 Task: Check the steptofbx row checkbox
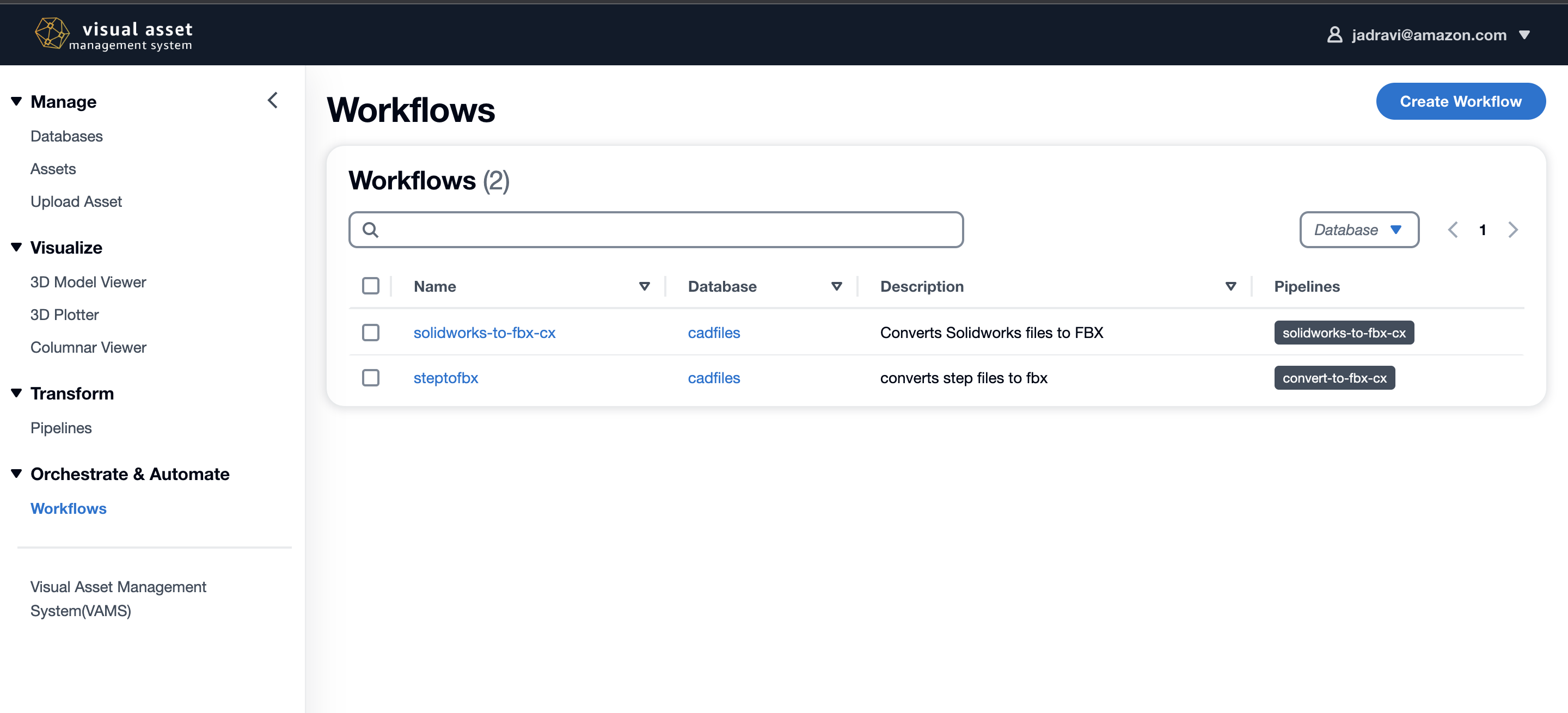coord(370,377)
